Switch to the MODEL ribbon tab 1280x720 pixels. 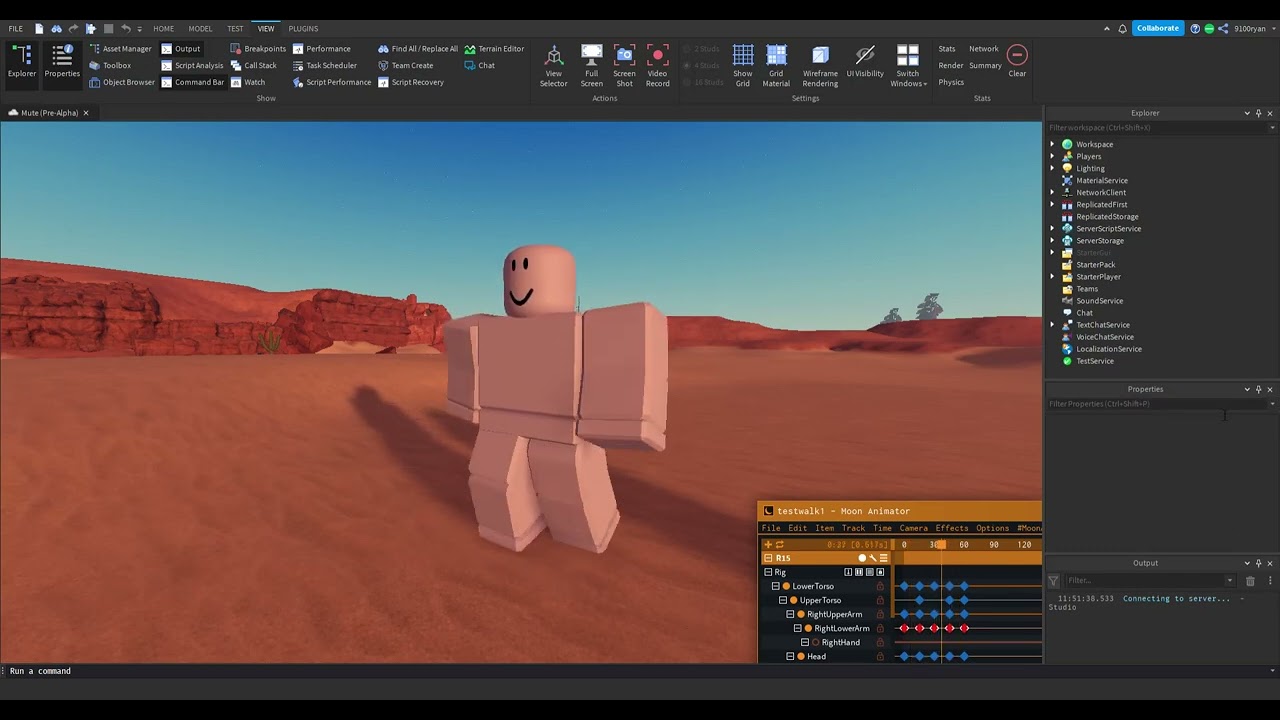[x=200, y=28]
